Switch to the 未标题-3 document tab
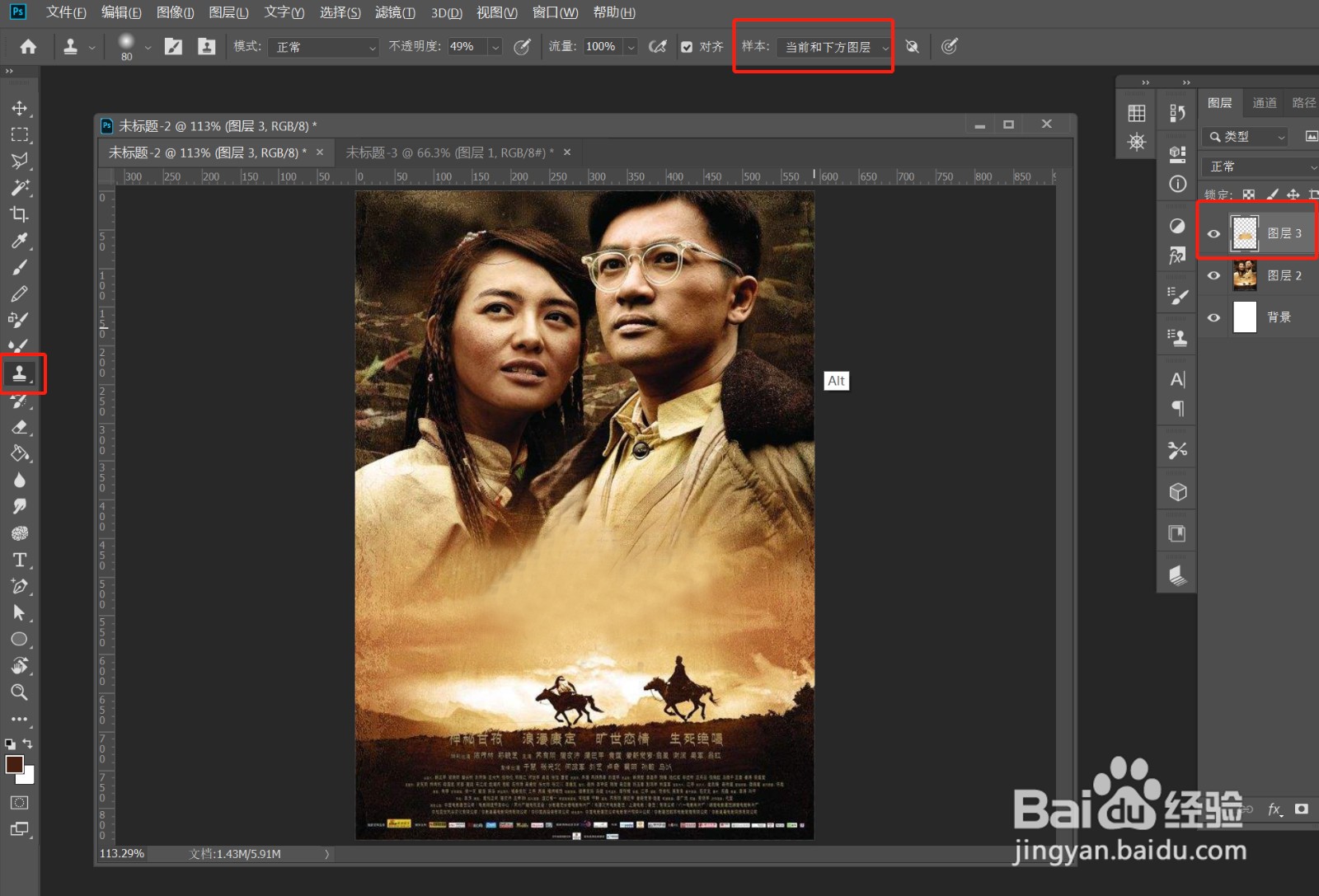 449,152
